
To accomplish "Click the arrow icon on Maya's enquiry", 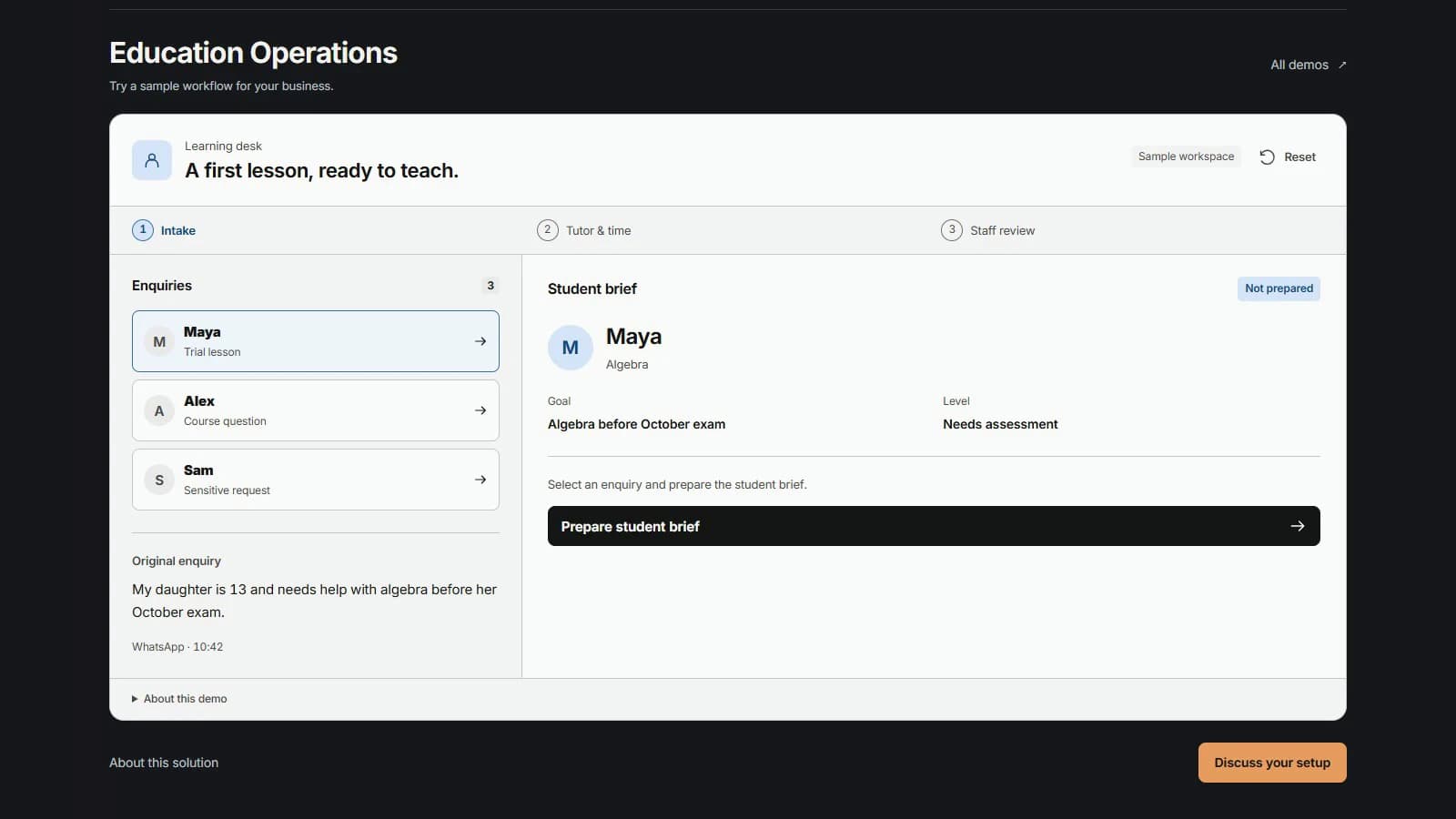I will coord(480,341).
